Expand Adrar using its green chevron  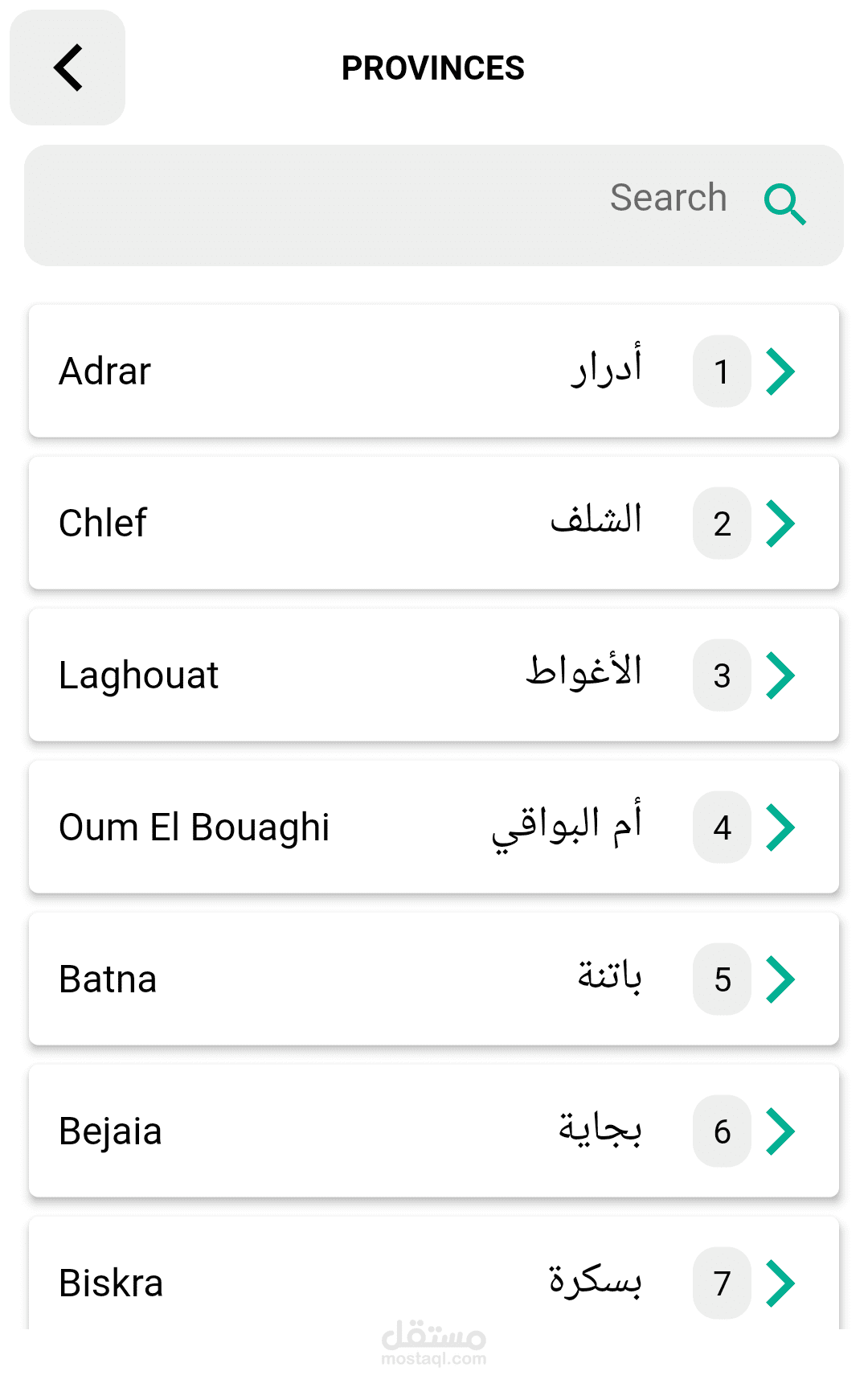(780, 372)
